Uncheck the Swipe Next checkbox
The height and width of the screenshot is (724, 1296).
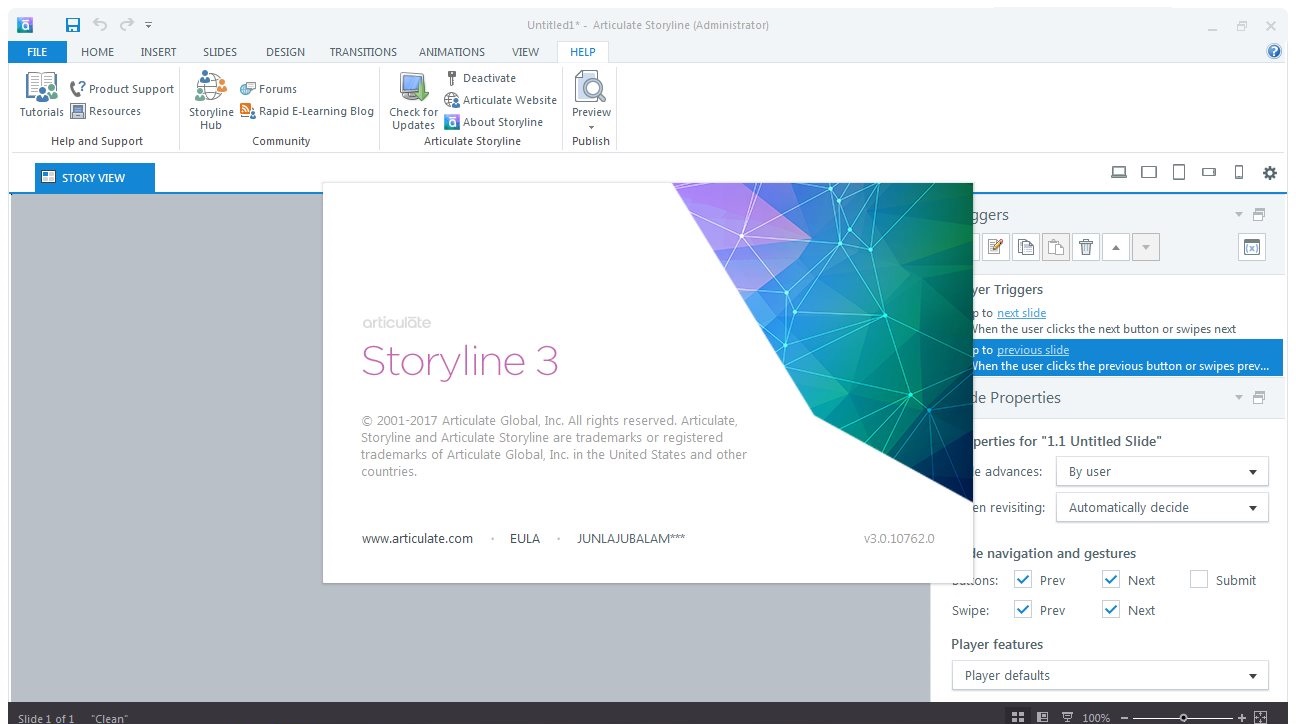click(1111, 609)
